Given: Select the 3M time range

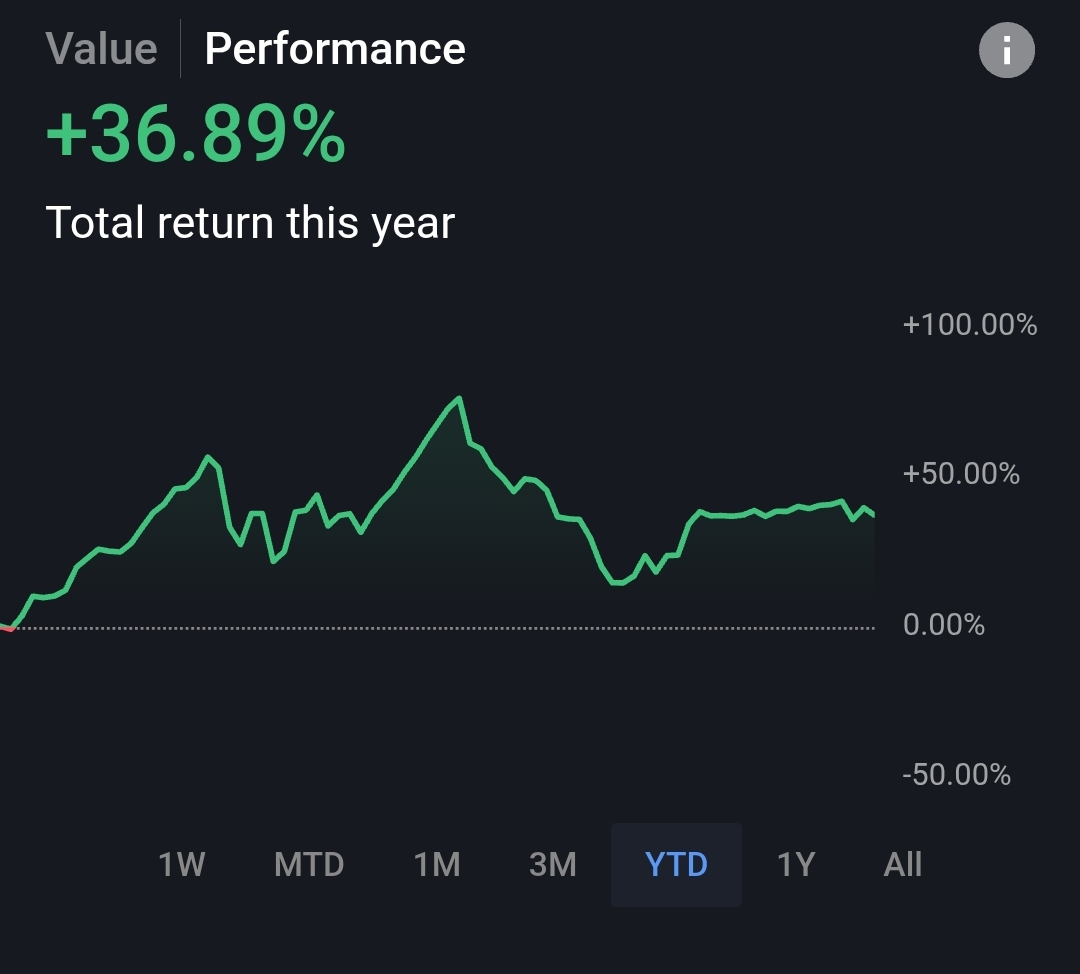Looking at the screenshot, I should point(552,864).
